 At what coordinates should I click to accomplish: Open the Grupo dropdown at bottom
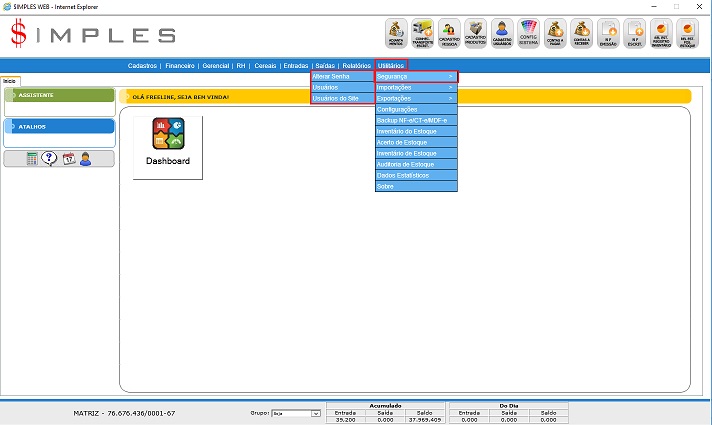click(x=296, y=413)
